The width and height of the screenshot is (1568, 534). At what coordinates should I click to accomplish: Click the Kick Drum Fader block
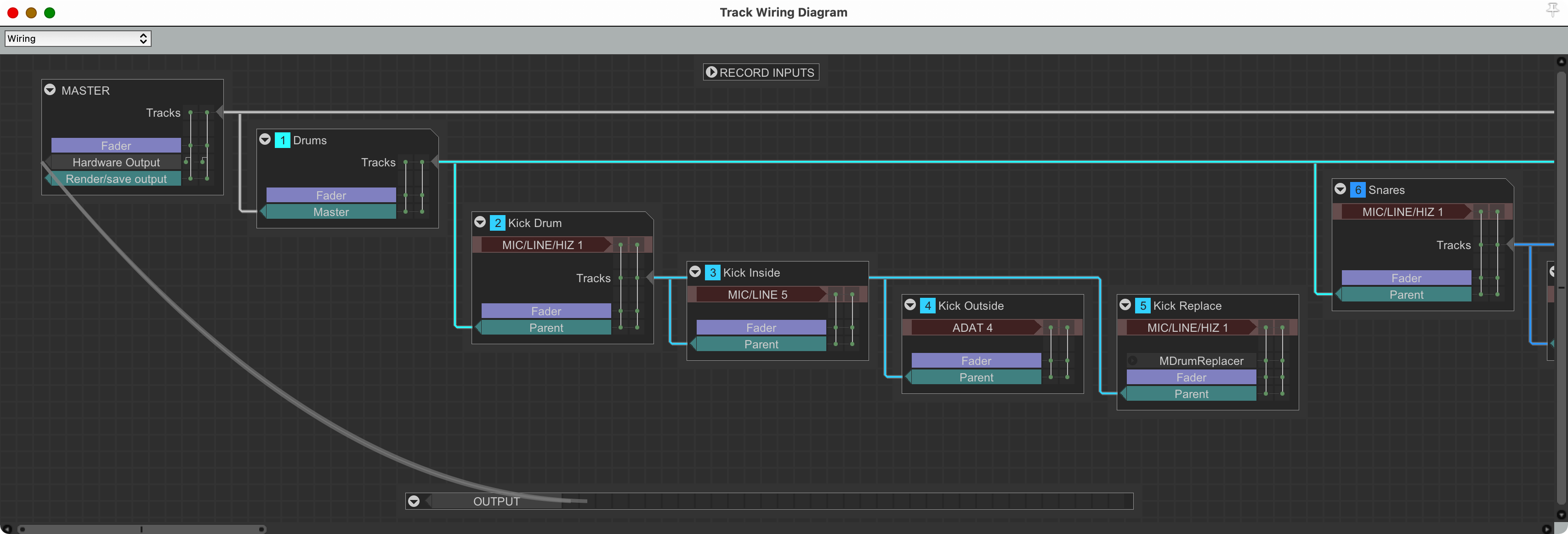[x=545, y=311]
